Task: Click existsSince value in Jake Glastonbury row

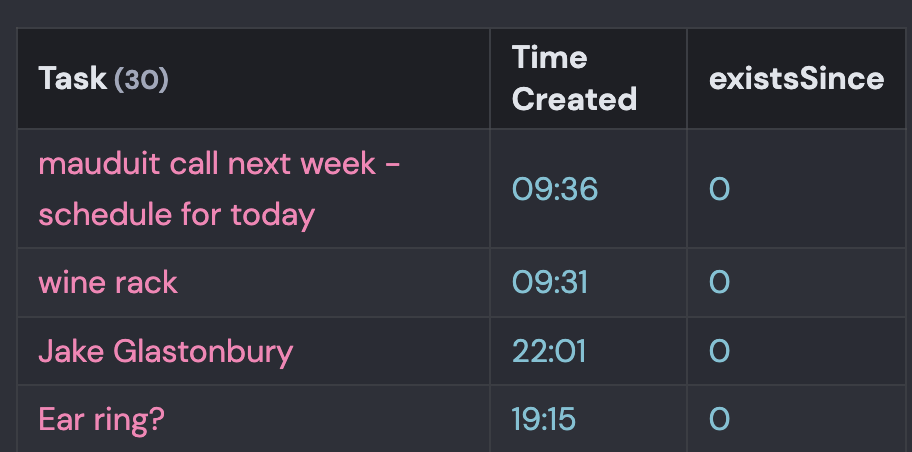Action: 719,351
